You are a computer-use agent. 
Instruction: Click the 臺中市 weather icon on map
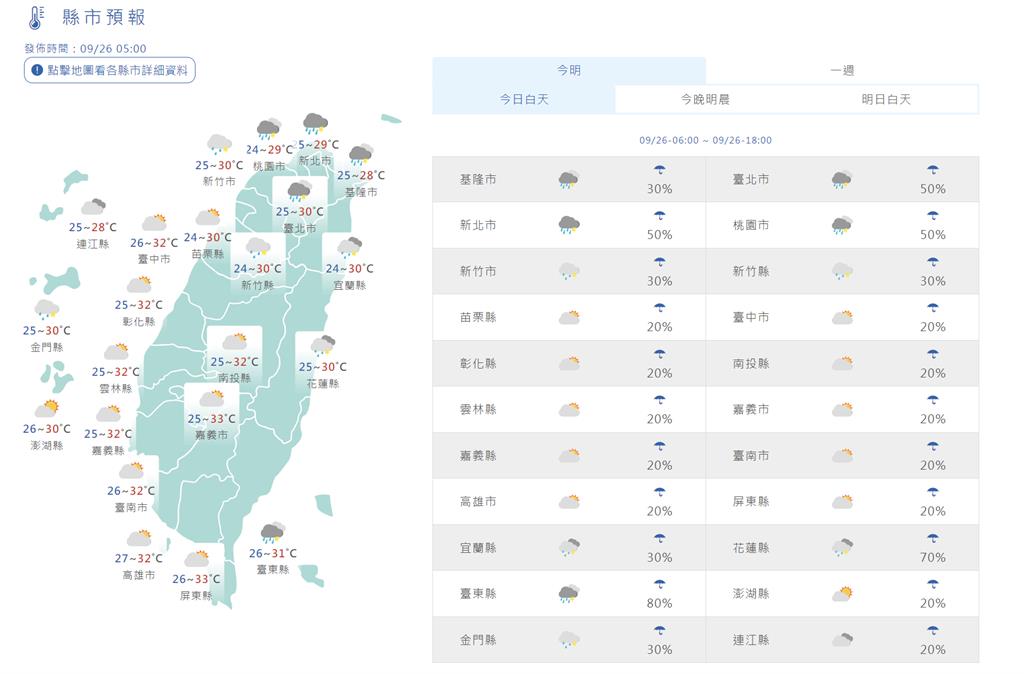pyautogui.click(x=154, y=222)
